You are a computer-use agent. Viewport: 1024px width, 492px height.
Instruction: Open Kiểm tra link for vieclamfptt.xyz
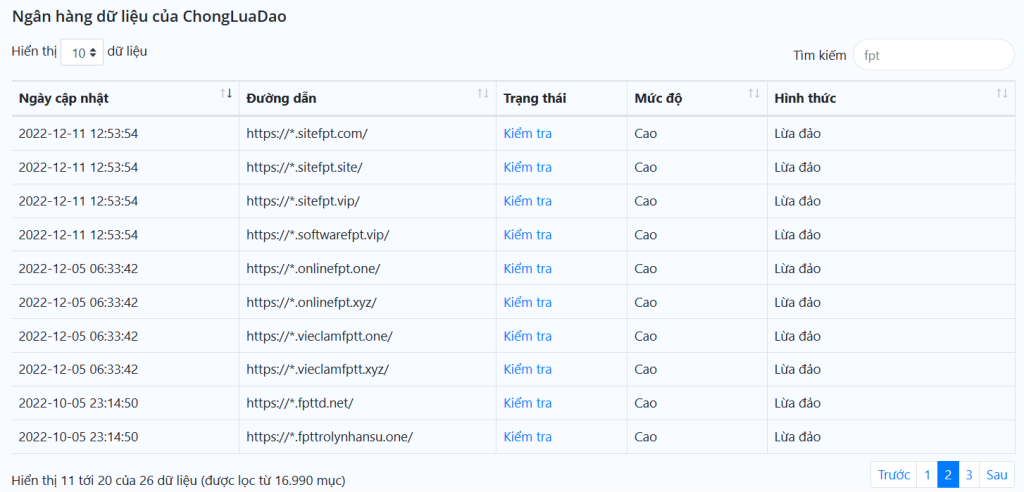[x=528, y=369]
